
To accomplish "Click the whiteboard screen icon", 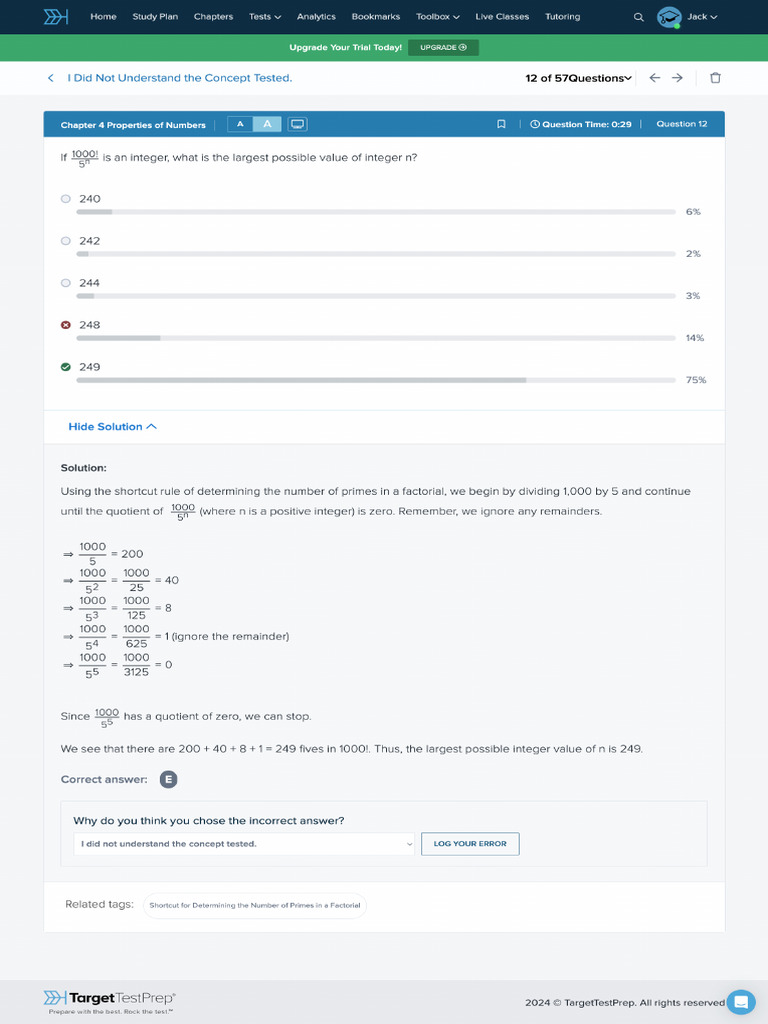I will [297, 125].
